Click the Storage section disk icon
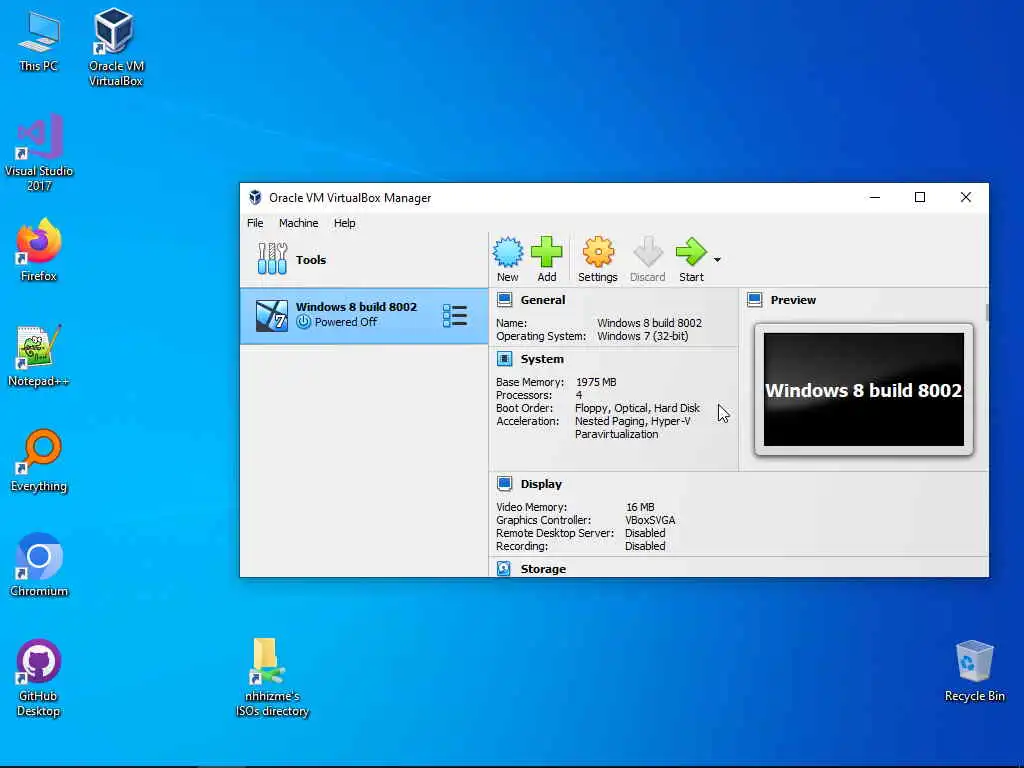Screen dimensions: 1024x768 click(x=504, y=569)
